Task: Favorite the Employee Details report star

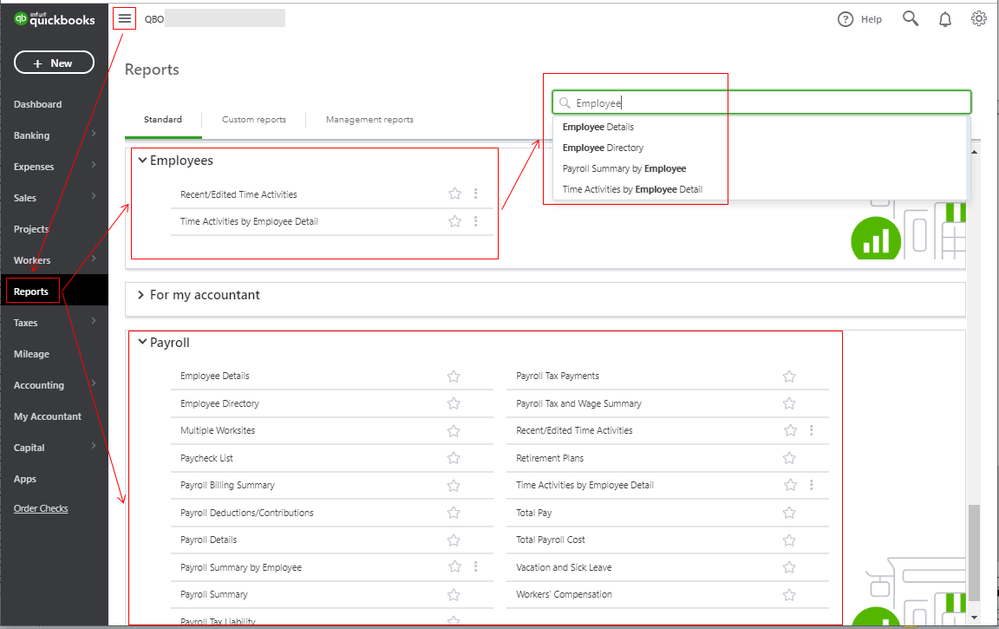Action: [454, 376]
